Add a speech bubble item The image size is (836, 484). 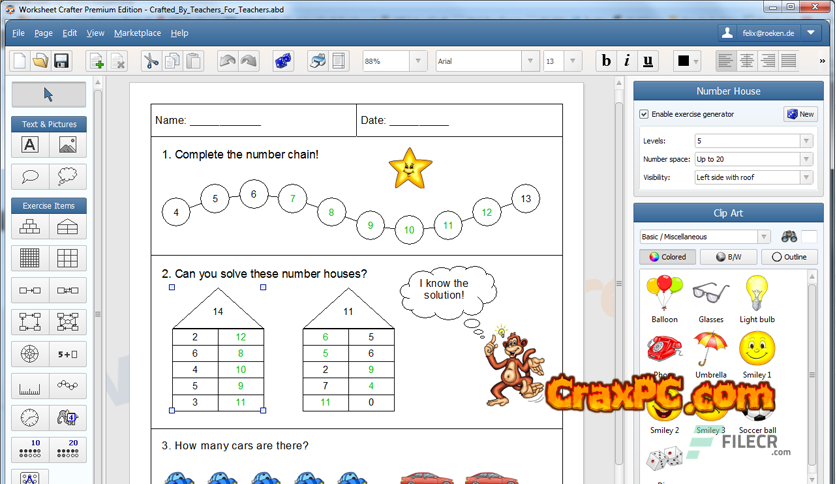tap(30, 176)
